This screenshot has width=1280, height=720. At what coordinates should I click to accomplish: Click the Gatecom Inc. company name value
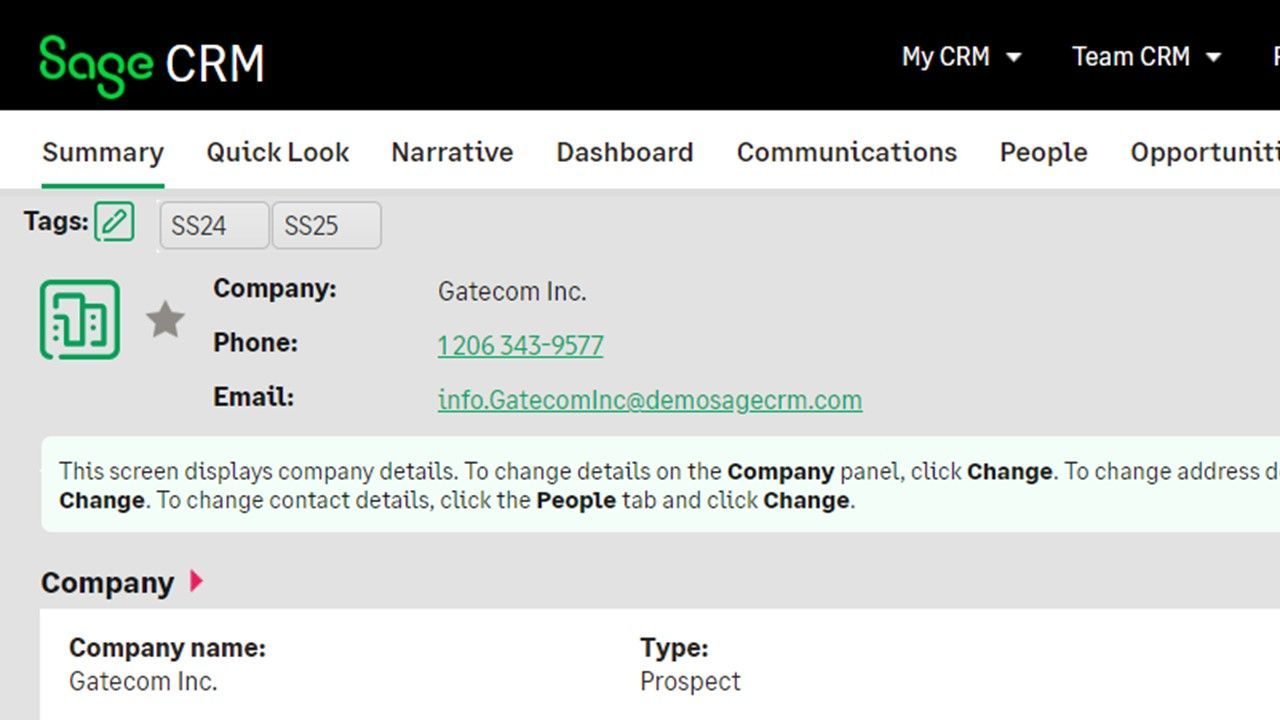point(143,682)
